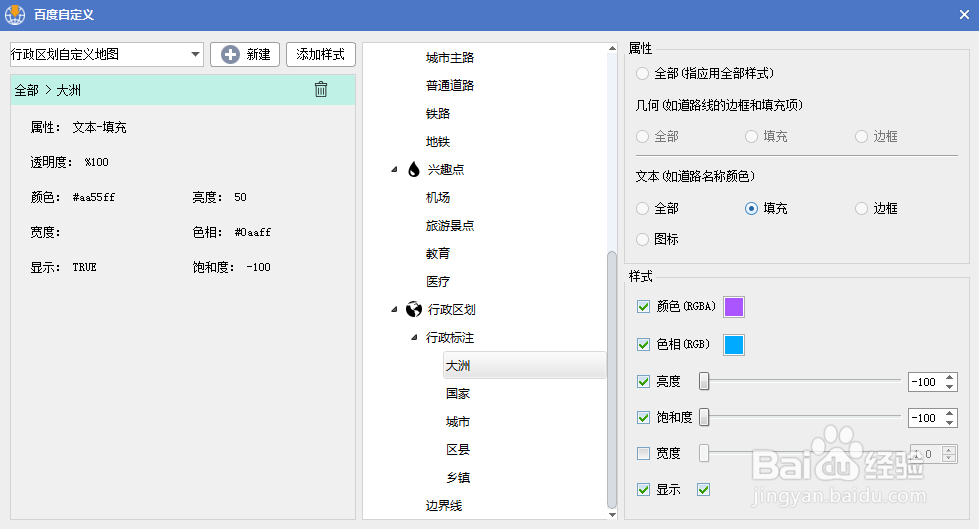Toggle the 饱和度 checkbox
The image size is (979, 529).
coord(643,418)
